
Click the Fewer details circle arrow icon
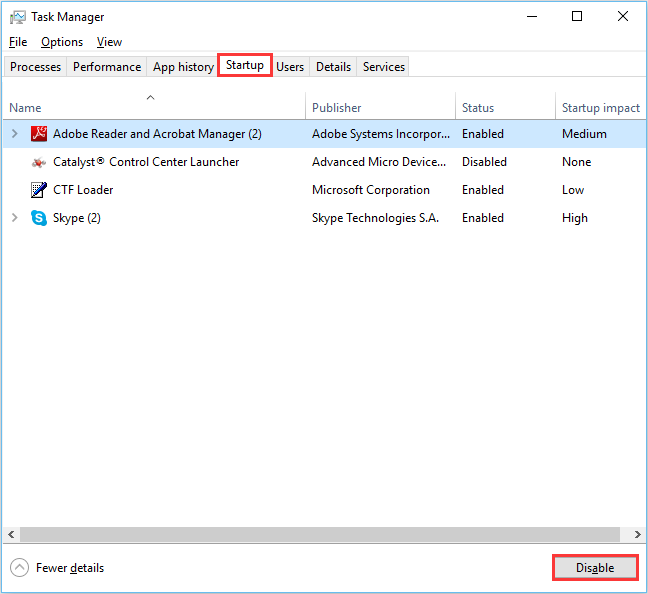(x=19, y=568)
